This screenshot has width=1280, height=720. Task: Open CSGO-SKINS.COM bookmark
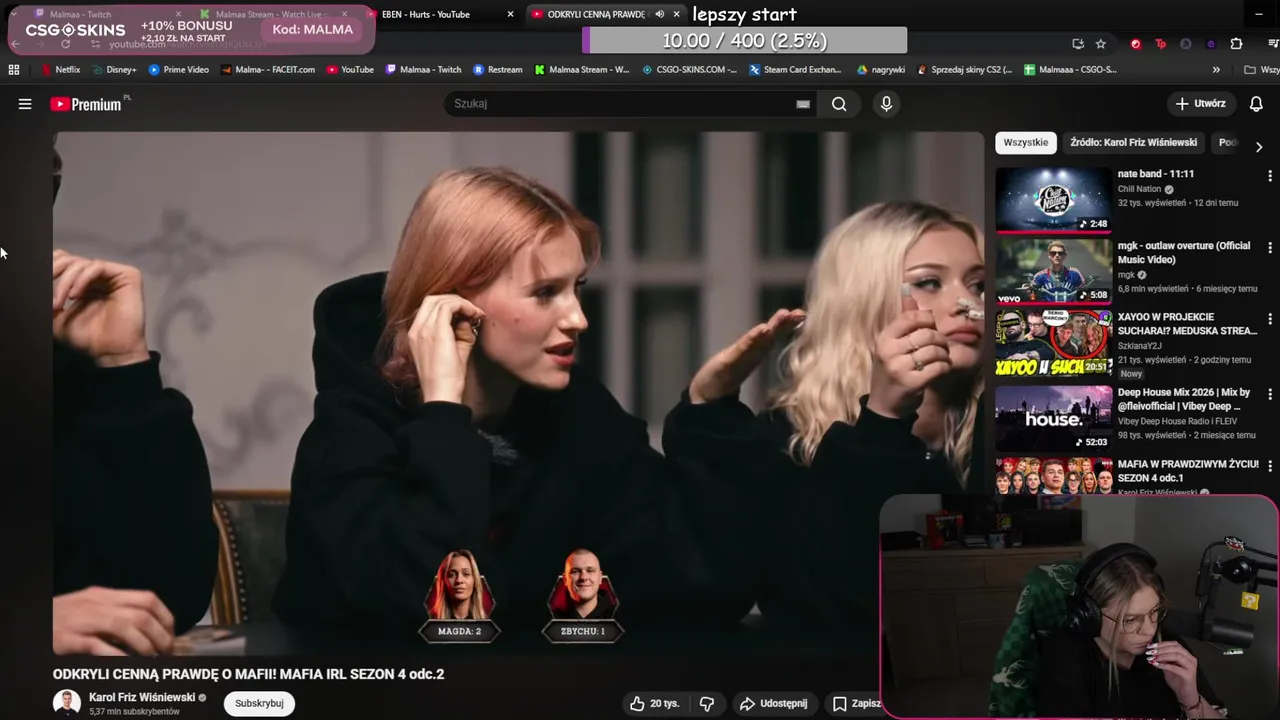689,70
